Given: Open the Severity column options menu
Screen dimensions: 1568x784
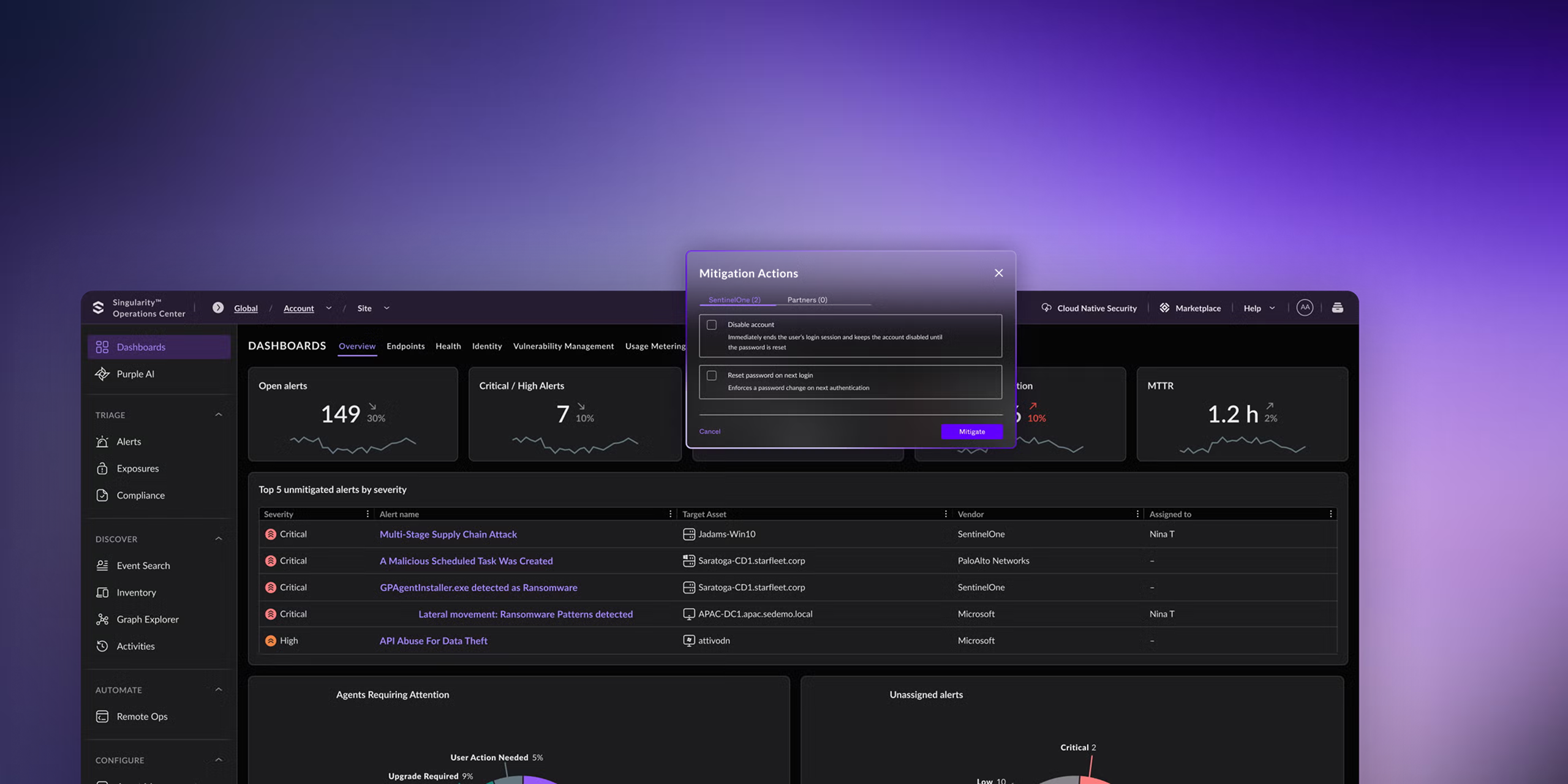Looking at the screenshot, I should [367, 514].
